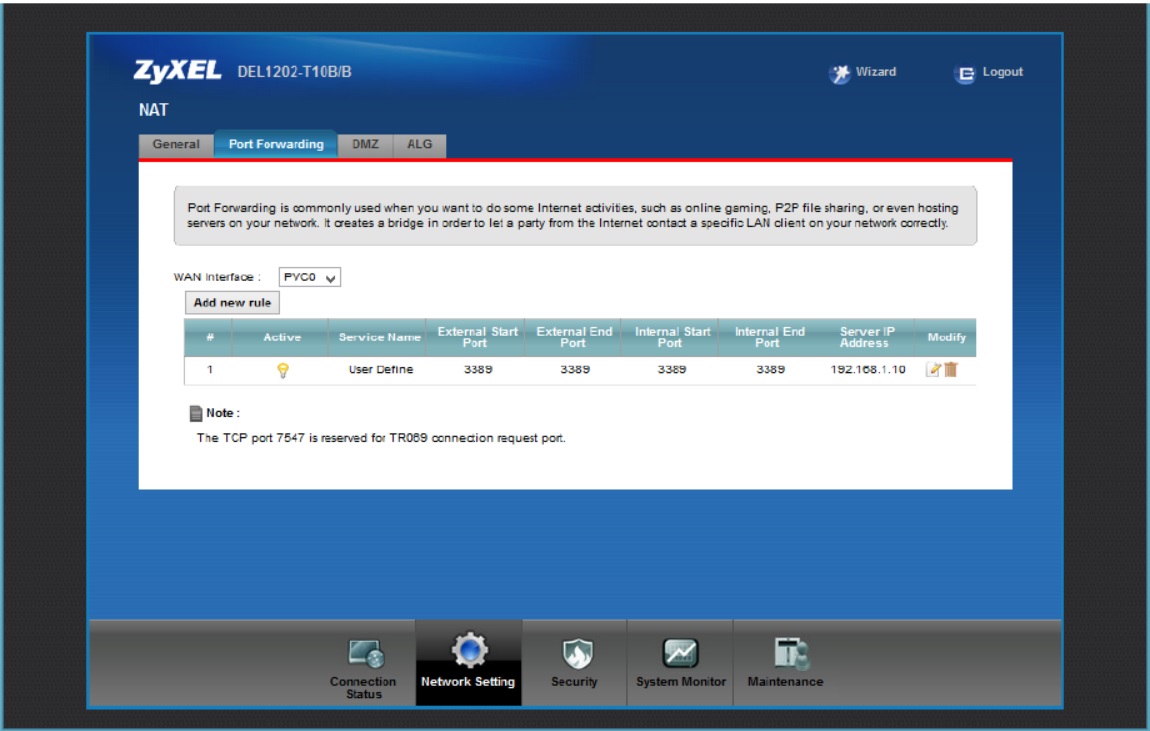Viewport: 1150px width, 731px height.
Task: Open the Connection Status icon
Action: point(364,655)
